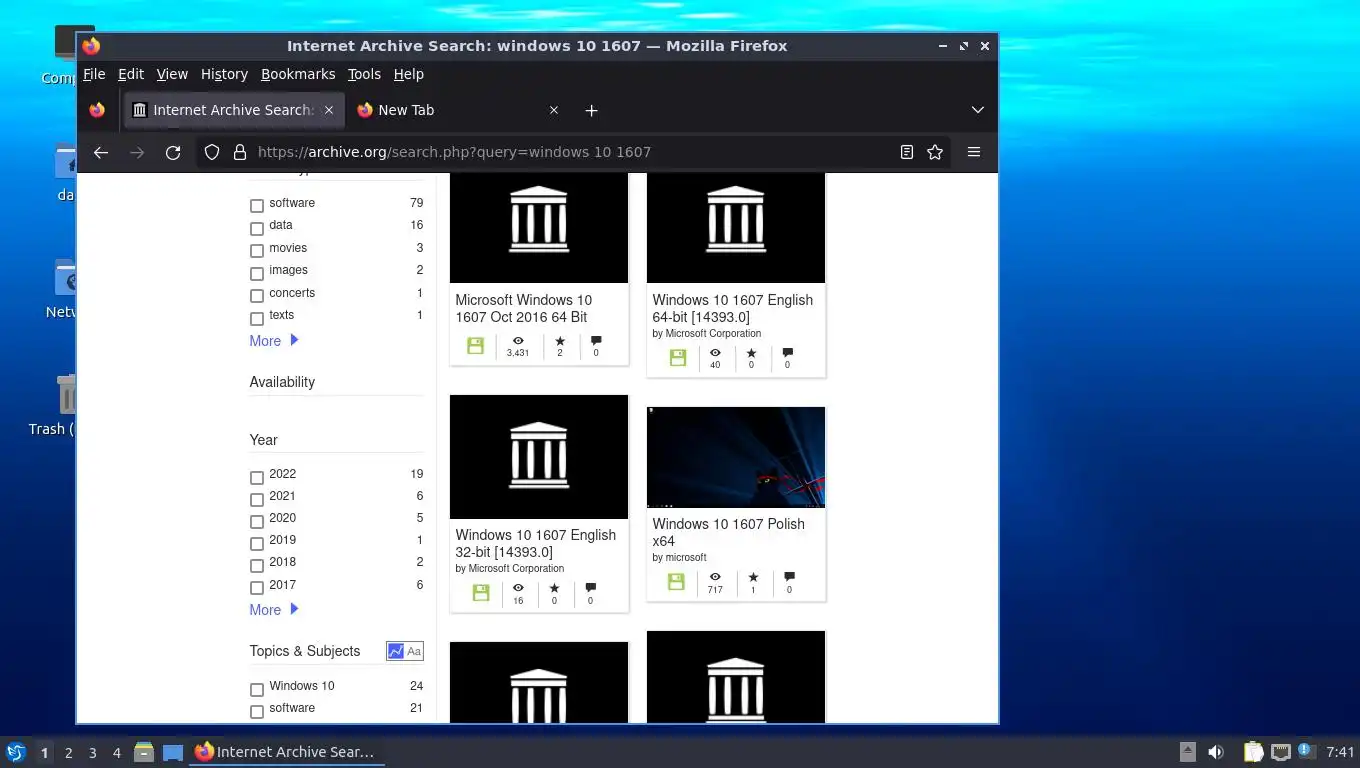The image size is (1360, 768).
Task: Open network status tray icon
Action: click(x=1281, y=752)
